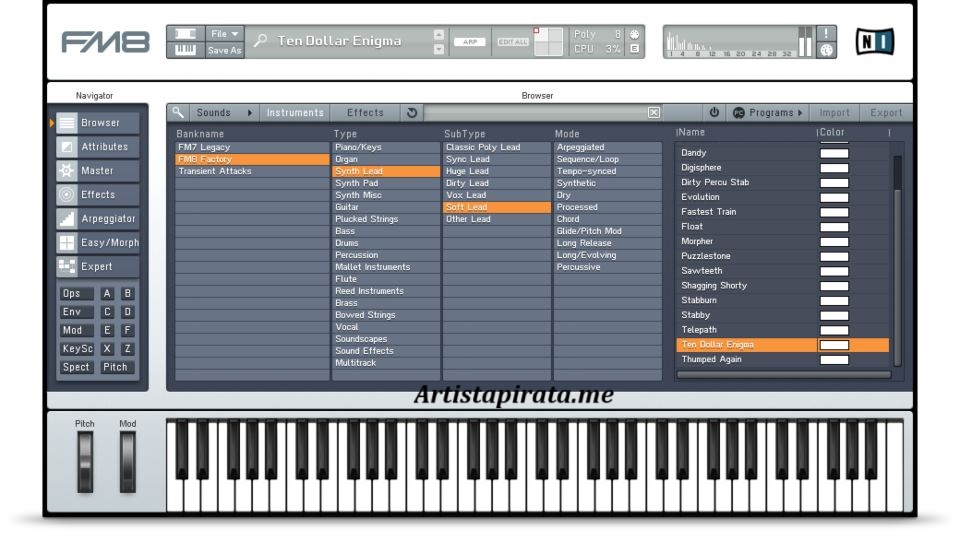Click the Native Instruments logo
The width and height of the screenshot is (960, 553).
pos(874,42)
